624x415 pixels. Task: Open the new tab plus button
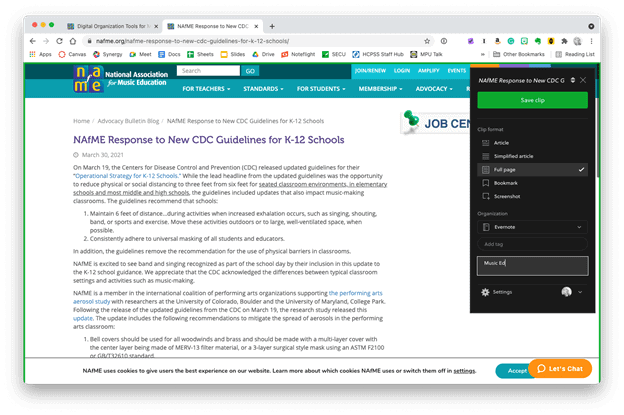coord(272,26)
